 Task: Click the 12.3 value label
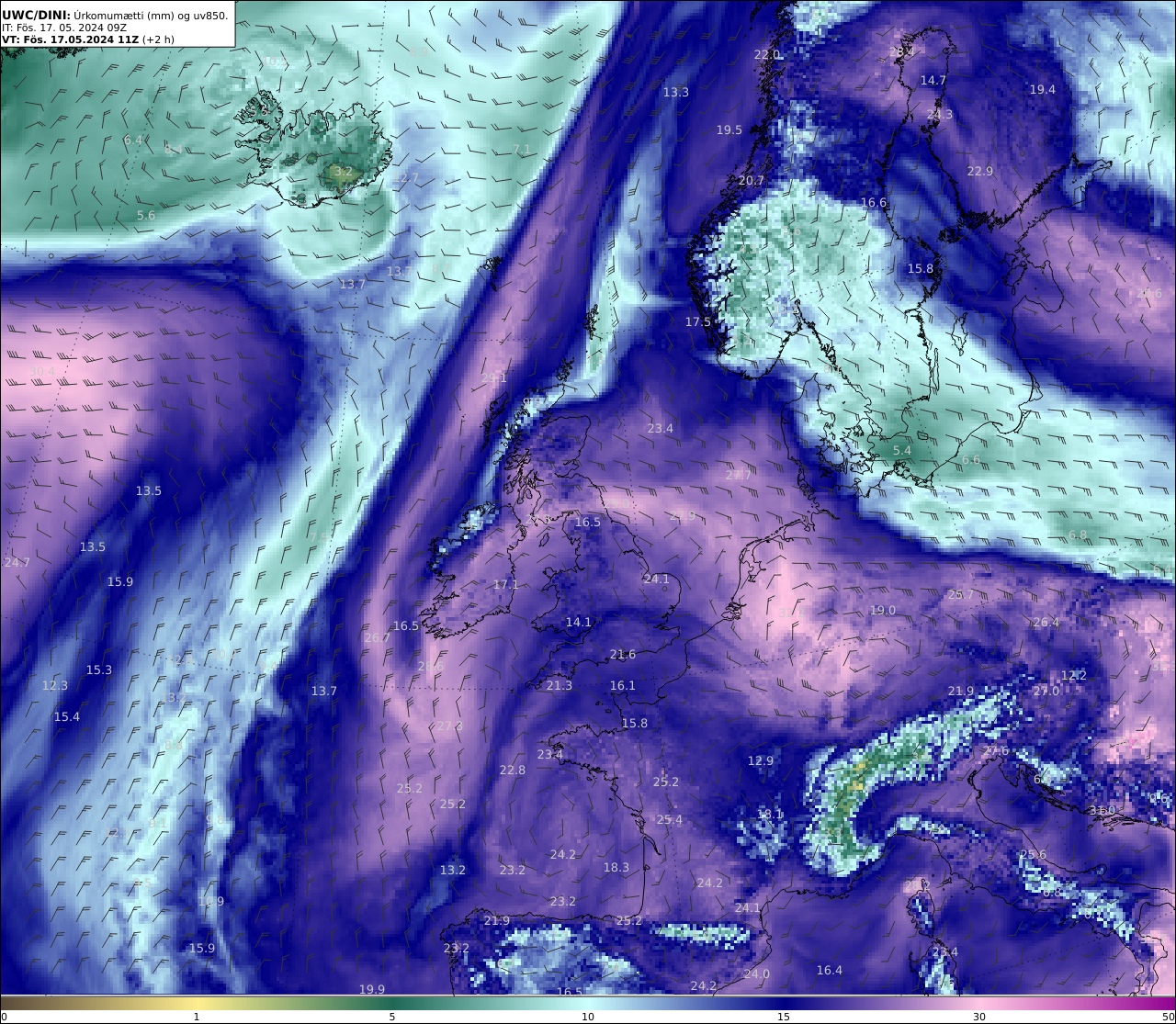(x=55, y=686)
